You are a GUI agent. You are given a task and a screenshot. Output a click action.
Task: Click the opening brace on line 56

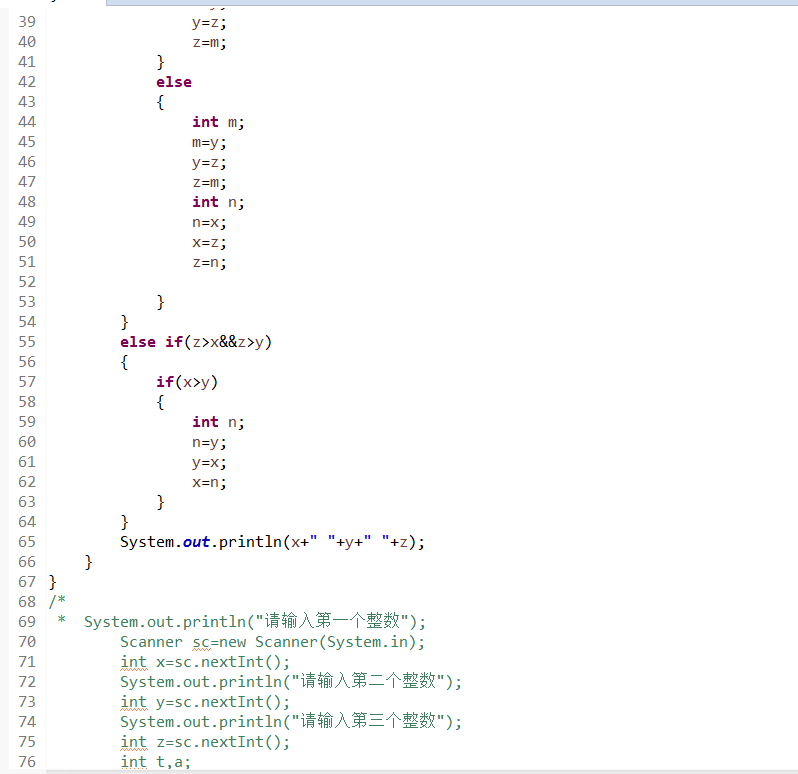[x=124, y=362]
